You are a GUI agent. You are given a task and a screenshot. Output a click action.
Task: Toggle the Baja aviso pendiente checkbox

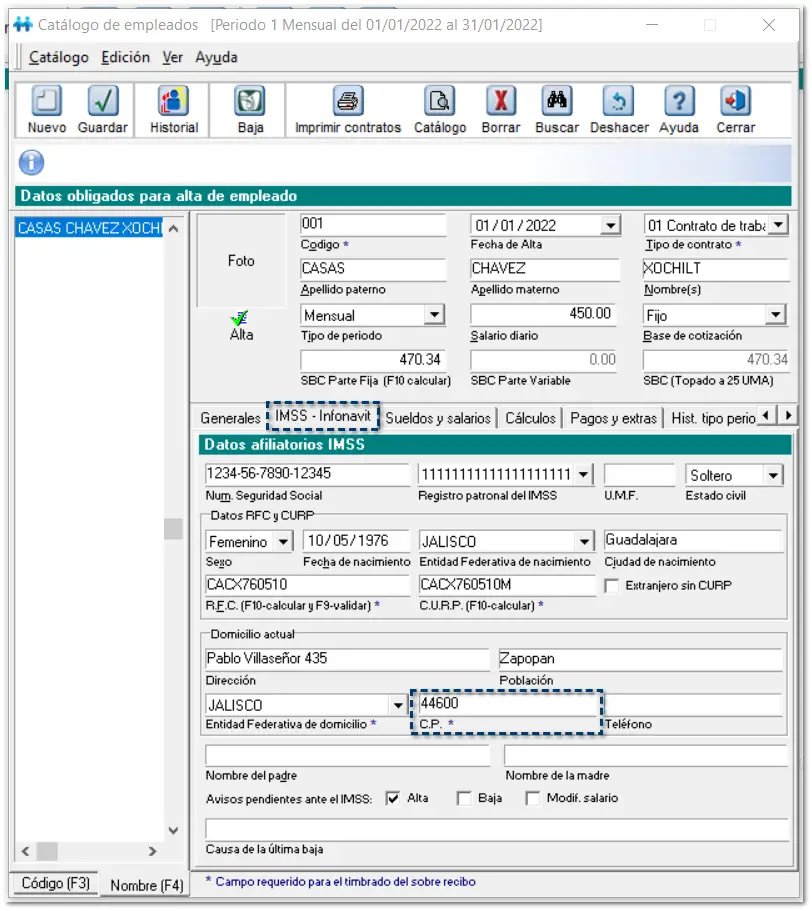click(x=464, y=798)
